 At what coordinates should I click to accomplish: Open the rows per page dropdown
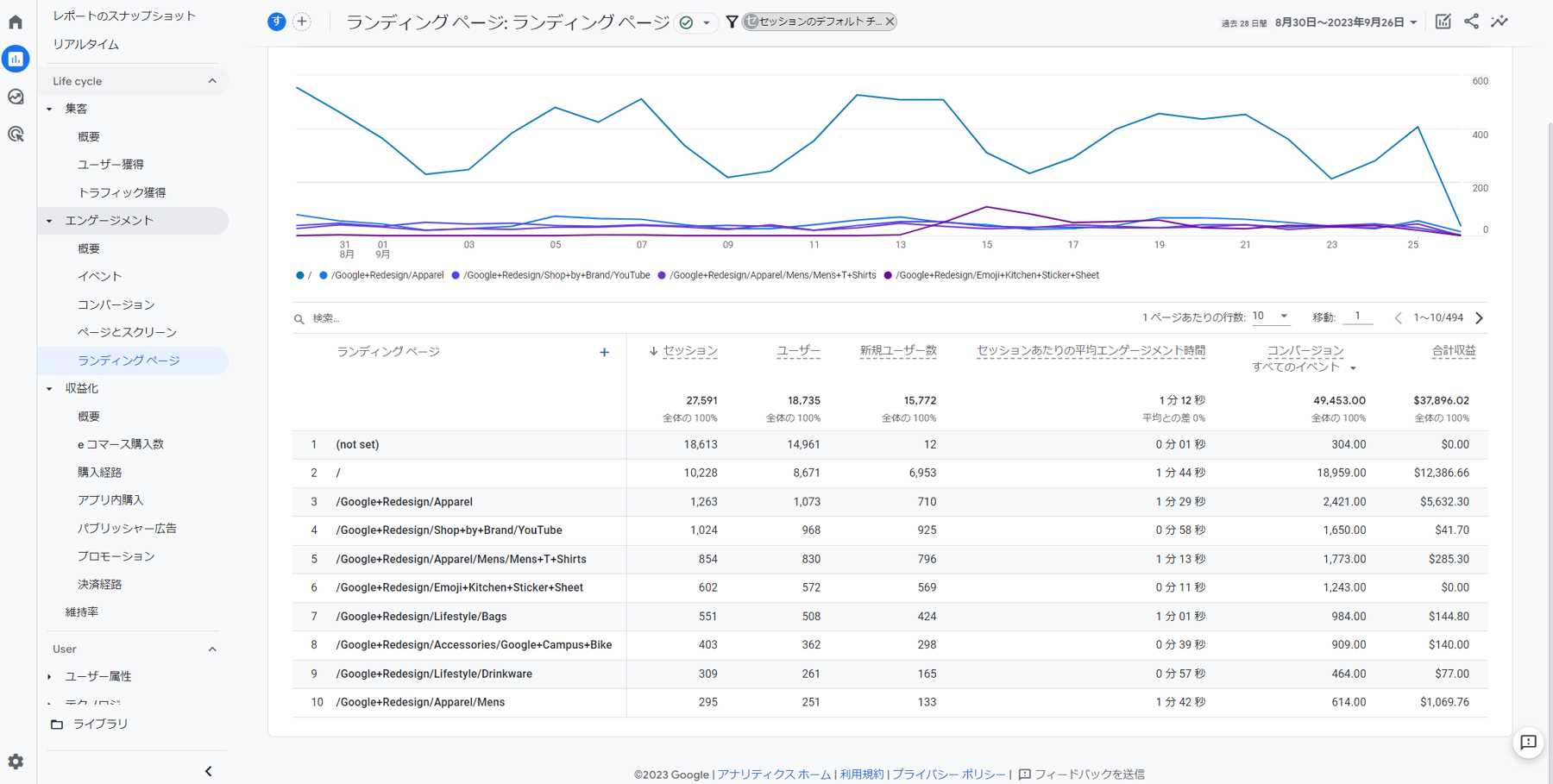pyautogui.click(x=1270, y=317)
